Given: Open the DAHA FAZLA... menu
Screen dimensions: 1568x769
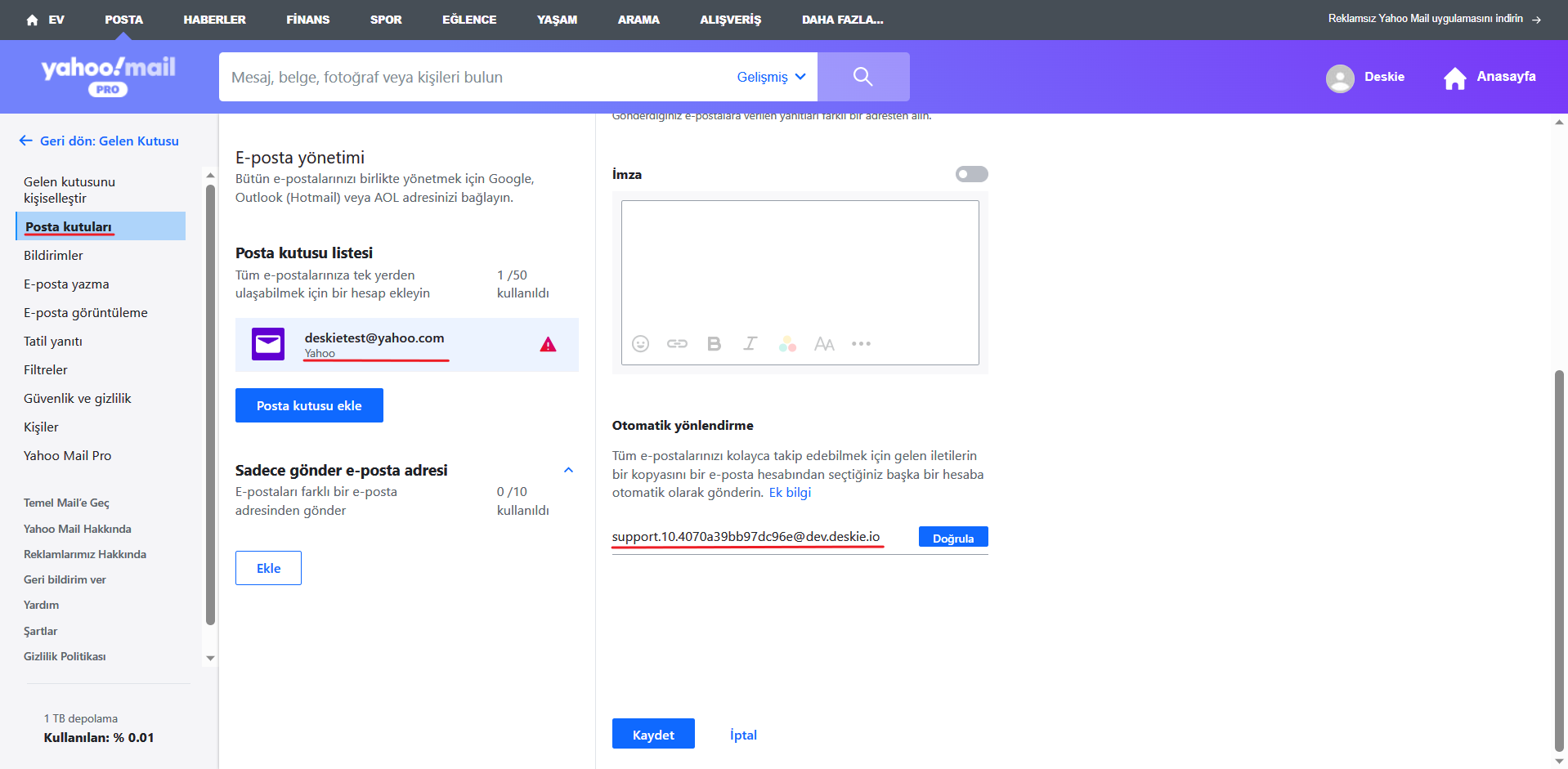Looking at the screenshot, I should pos(842,20).
